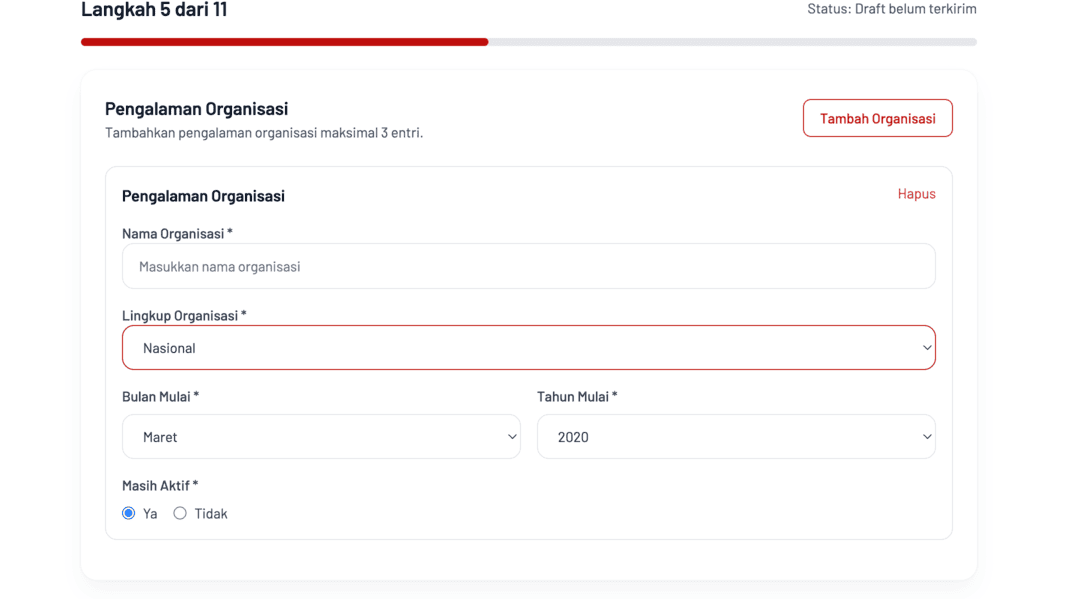Click the Lingkup Organisasi field label
This screenshot has width=1089, height=599.
(x=183, y=315)
